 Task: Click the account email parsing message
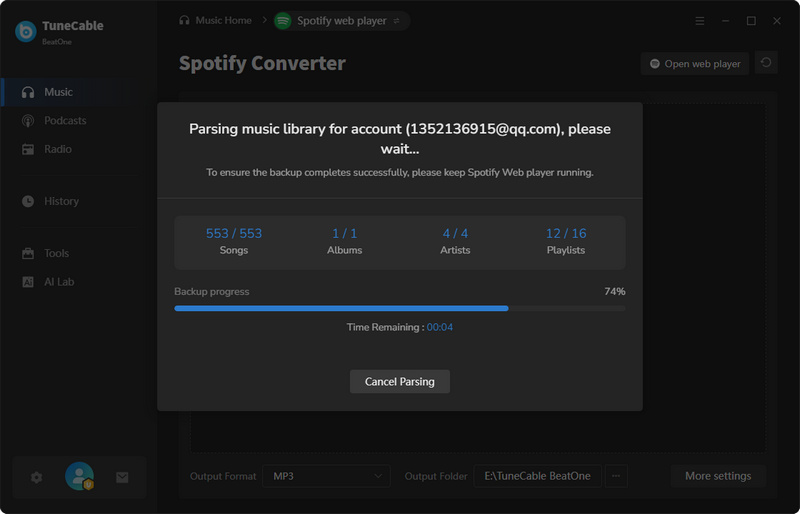(399, 139)
